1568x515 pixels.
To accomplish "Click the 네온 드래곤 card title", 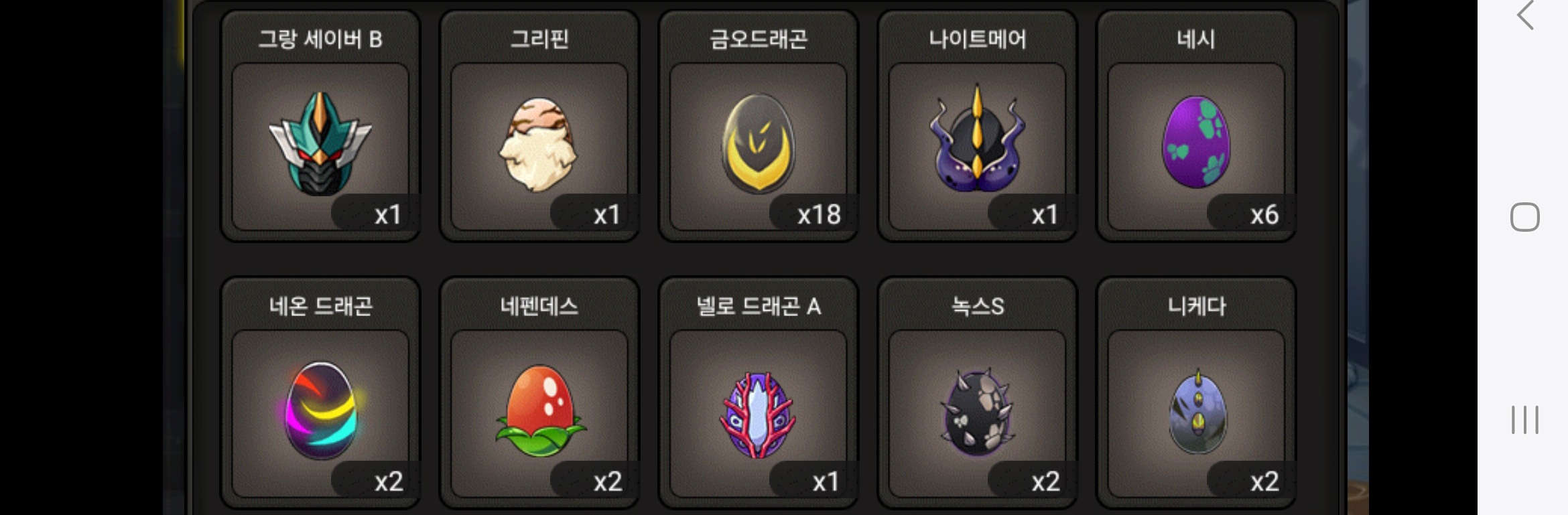I will coord(320,306).
